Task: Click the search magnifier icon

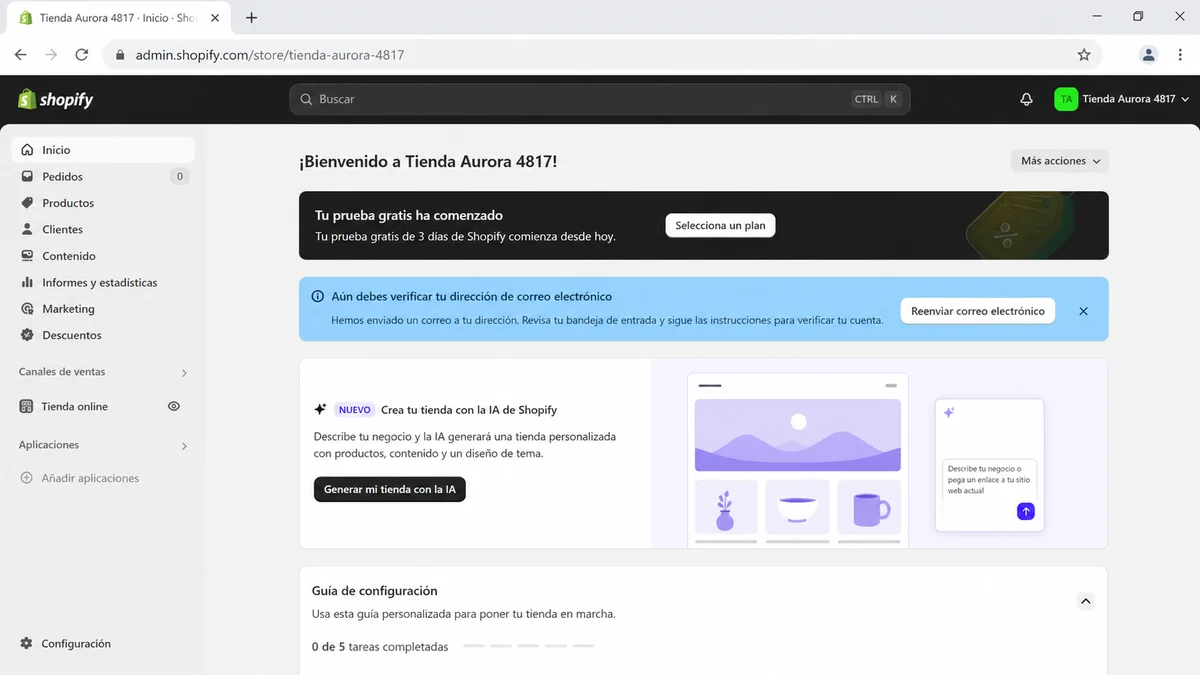Action: click(x=307, y=99)
